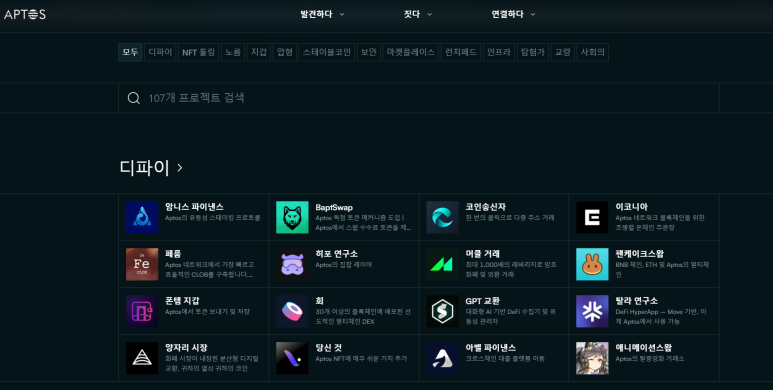Open the 팬케이크스왑 title link
773x390 pixels.
(639, 254)
